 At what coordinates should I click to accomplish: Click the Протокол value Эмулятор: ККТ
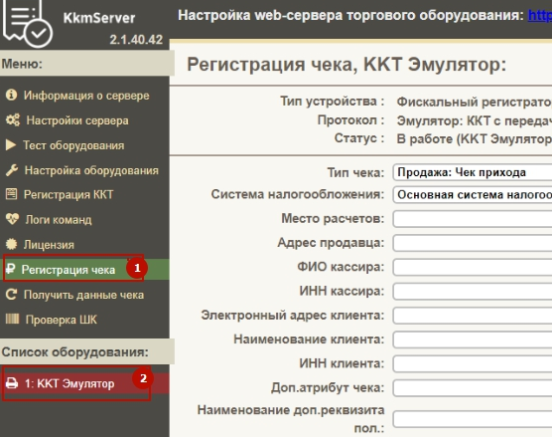click(474, 121)
